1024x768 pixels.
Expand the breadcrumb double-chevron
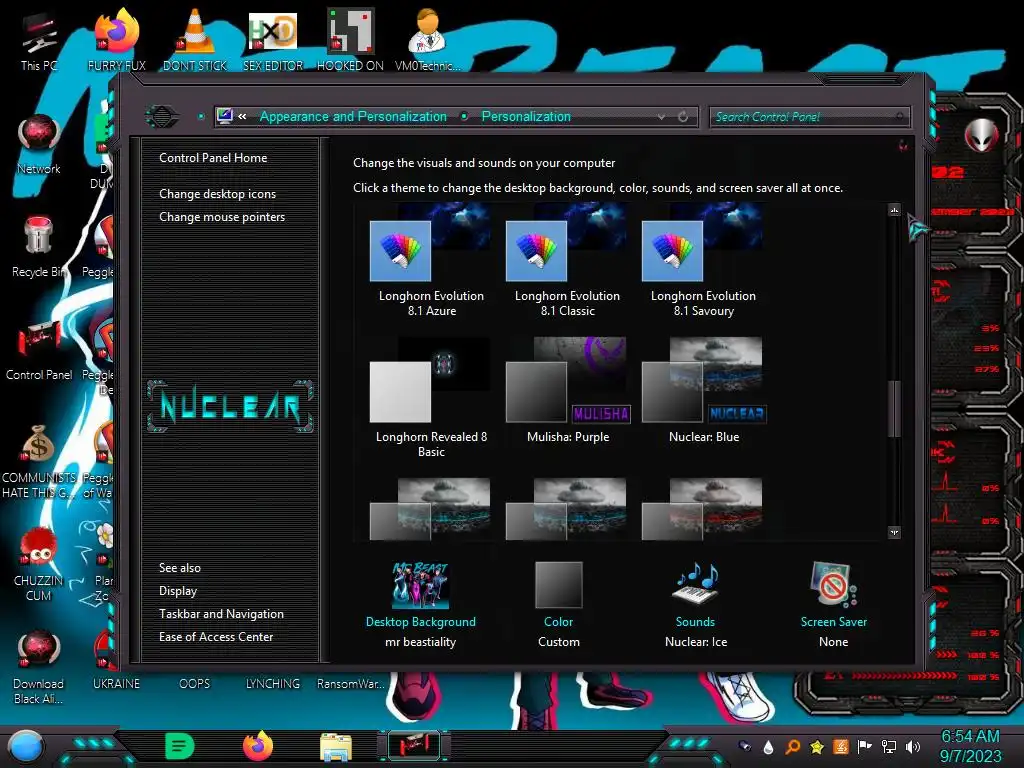pos(242,117)
